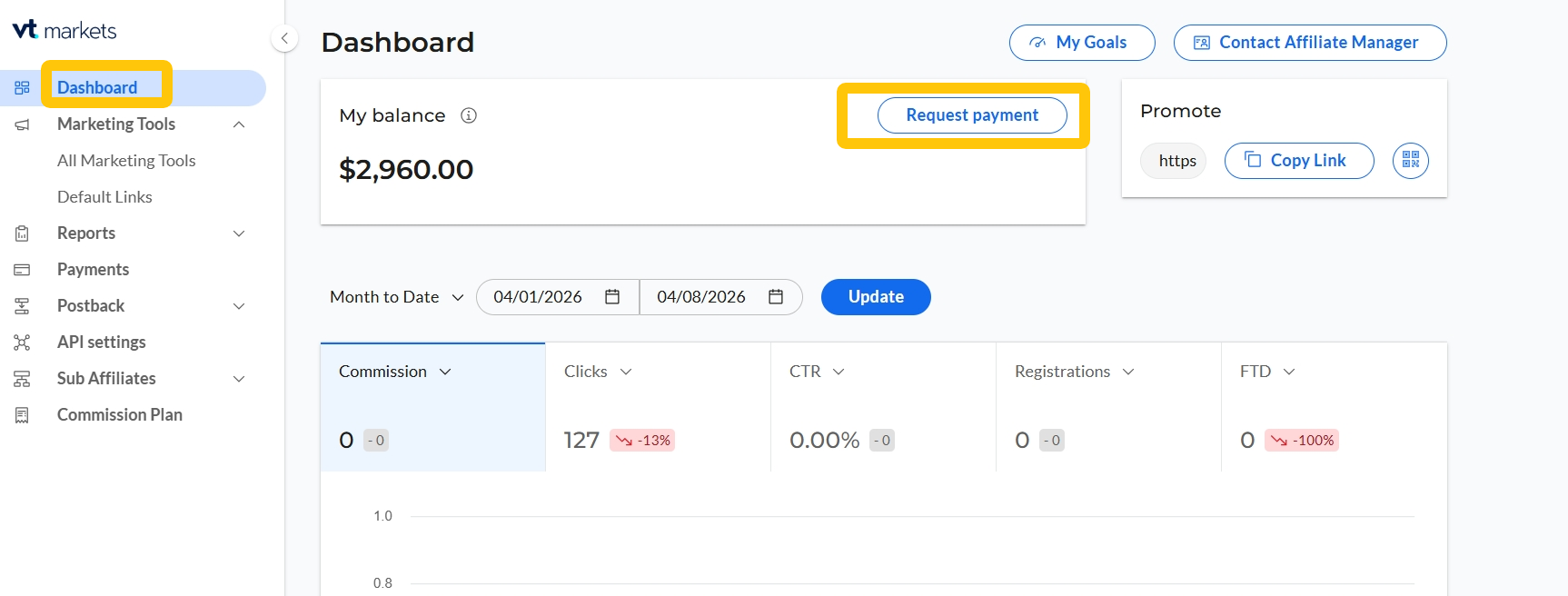The height and width of the screenshot is (596, 1568).
Task: Click the VT Markets logo
Action: 65,30
